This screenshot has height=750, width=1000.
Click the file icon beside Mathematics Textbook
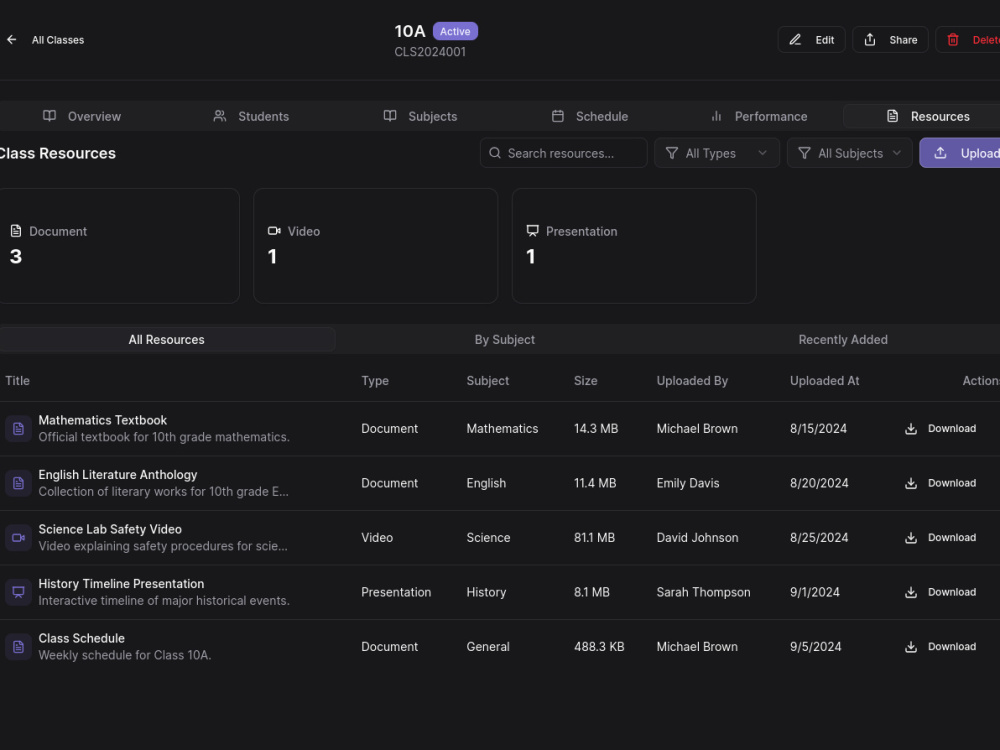tap(18, 429)
